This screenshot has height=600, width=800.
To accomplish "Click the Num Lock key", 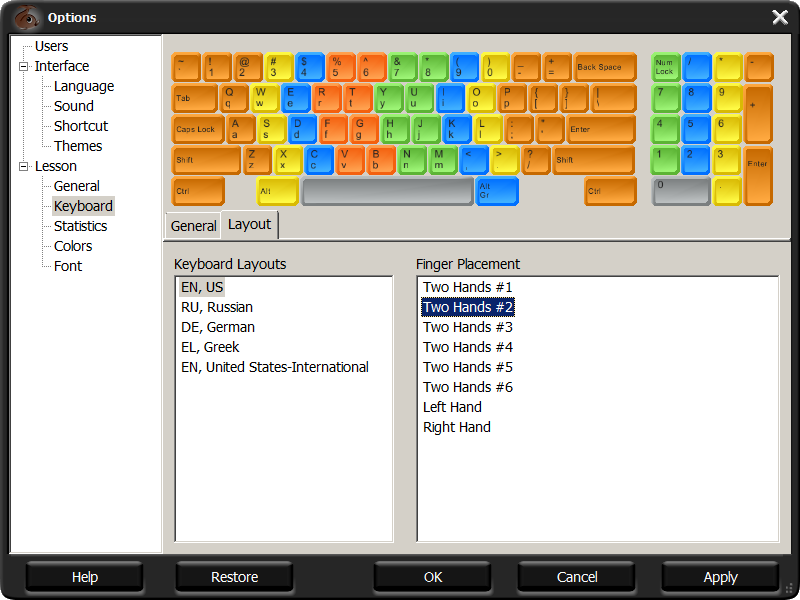I will pos(665,67).
